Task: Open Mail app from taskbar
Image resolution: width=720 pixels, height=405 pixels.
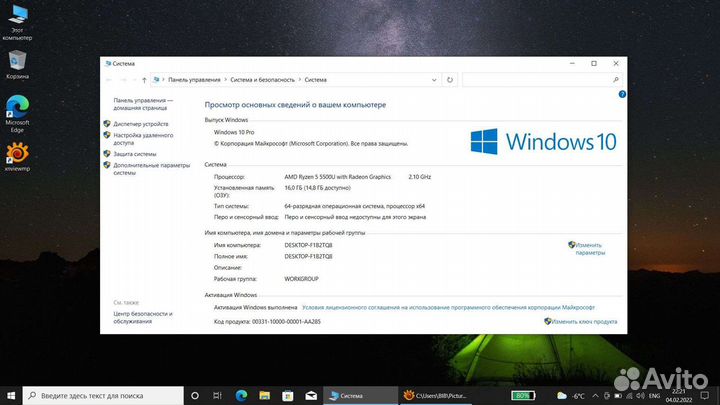Action: click(311, 395)
